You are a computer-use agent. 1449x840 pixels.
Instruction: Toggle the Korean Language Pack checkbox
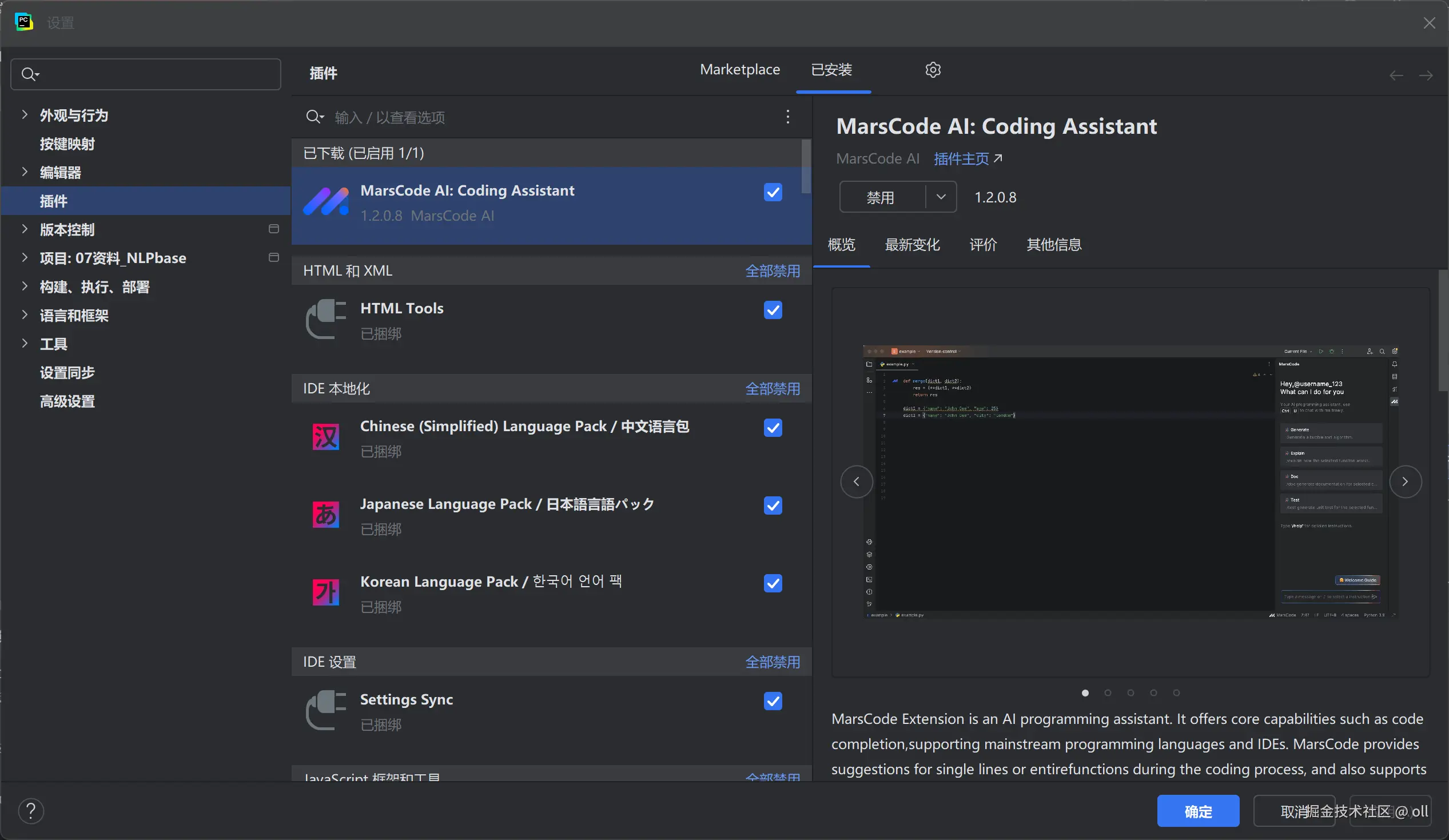[x=773, y=583]
